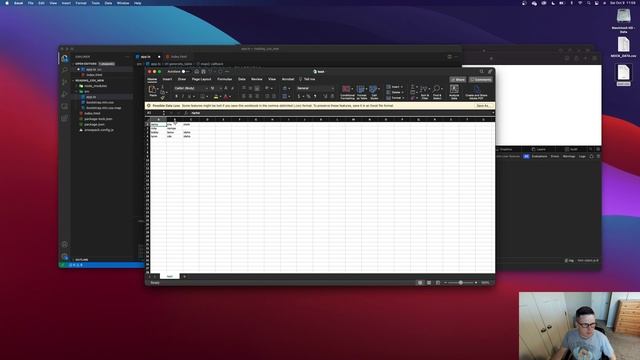640x360 pixels.
Task: Switch to the Page Layout ribbon tab
Action: pyautogui.click(x=201, y=79)
